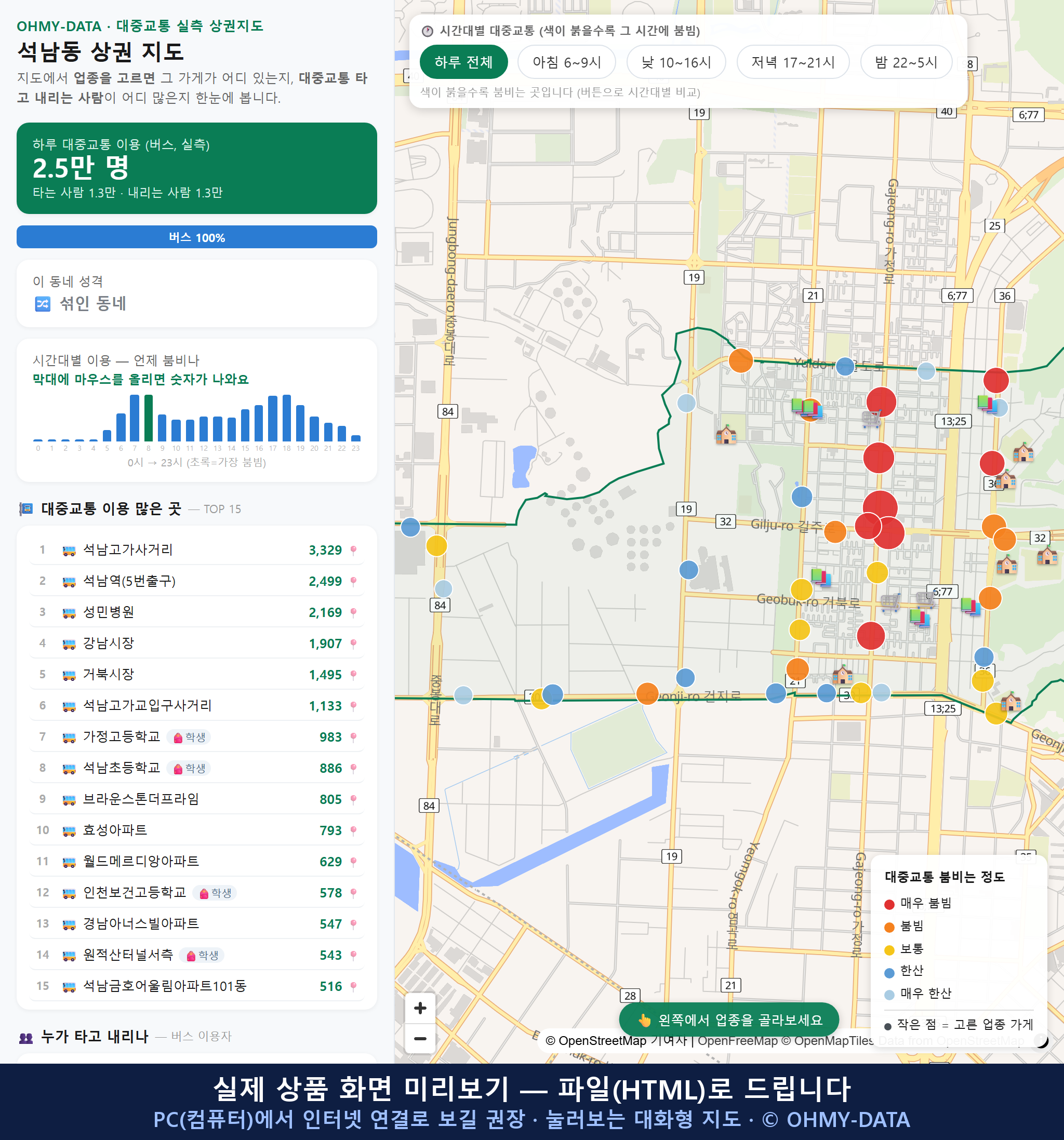1064x1140 pixels.
Task: Click the 학생 tag next to 가정고등학교
Action: (189, 737)
